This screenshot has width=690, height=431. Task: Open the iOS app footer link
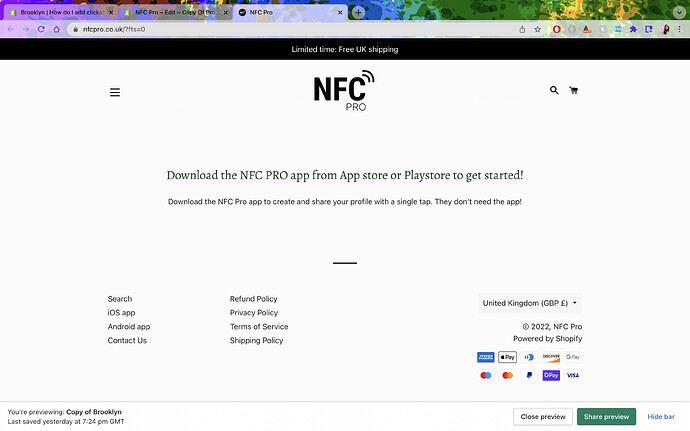tap(121, 313)
